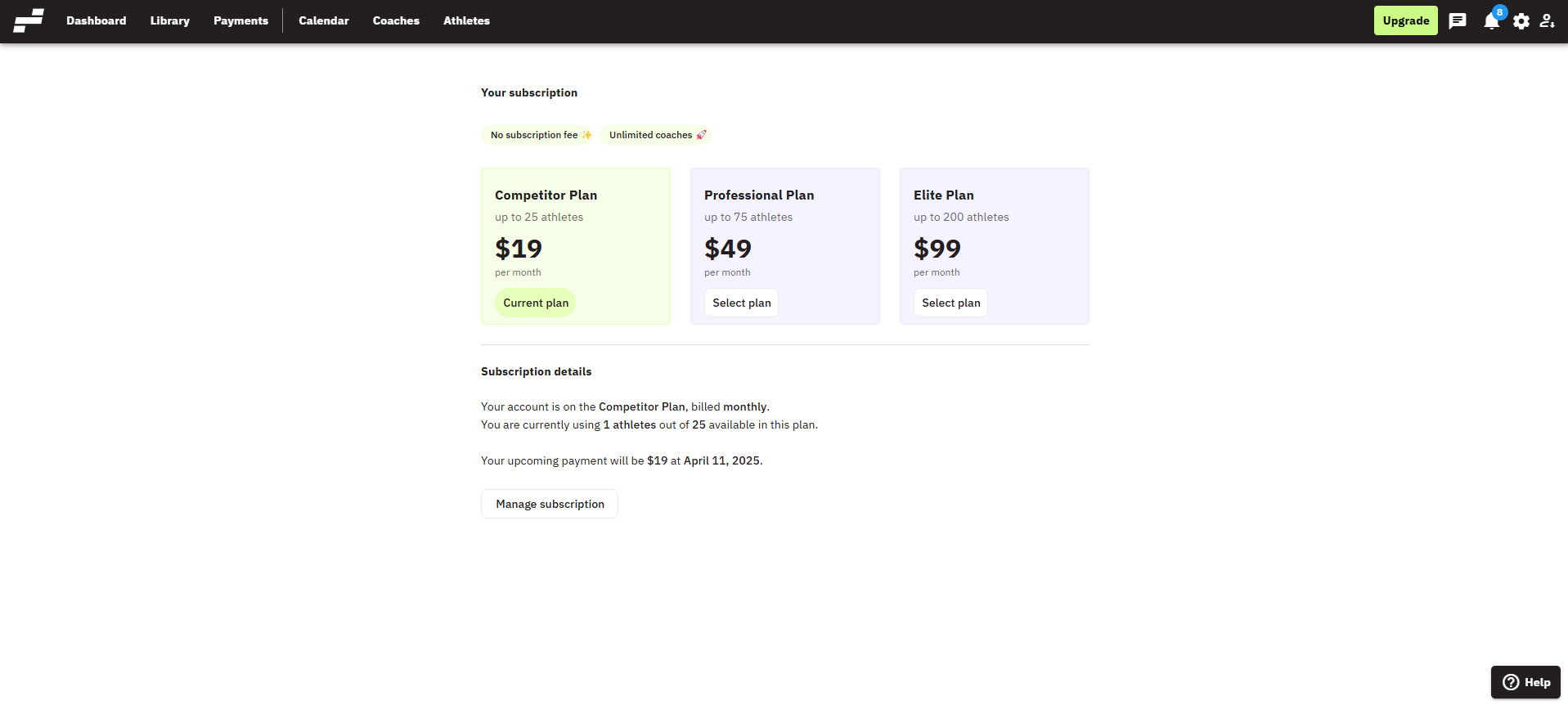This screenshot has width=1568, height=705.
Task: Open the Help widget
Action: [1526, 682]
